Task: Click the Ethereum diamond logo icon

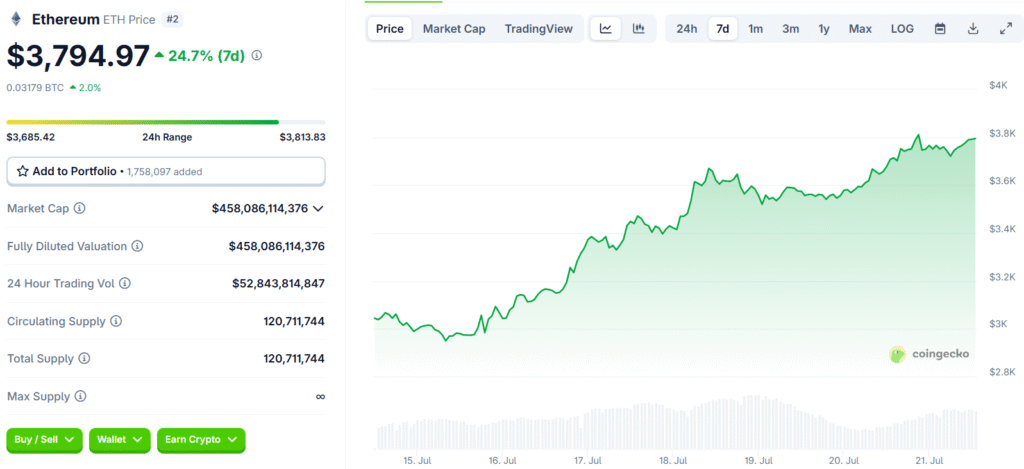Action: (15, 20)
